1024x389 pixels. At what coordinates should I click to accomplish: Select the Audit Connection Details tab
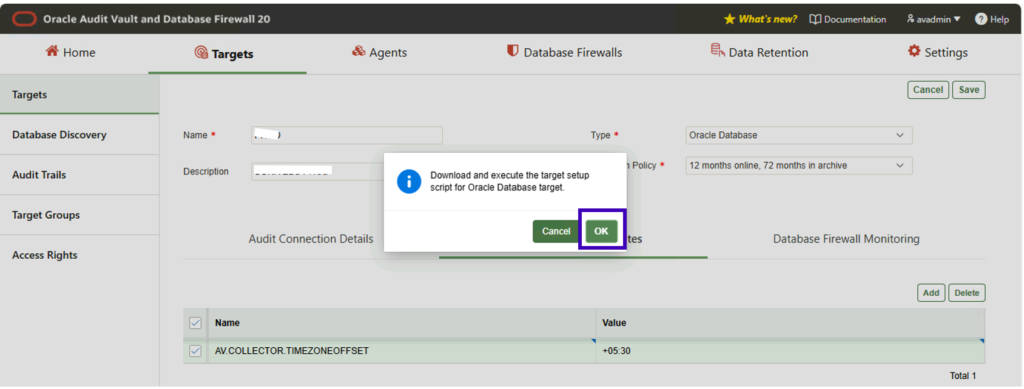tap(311, 239)
